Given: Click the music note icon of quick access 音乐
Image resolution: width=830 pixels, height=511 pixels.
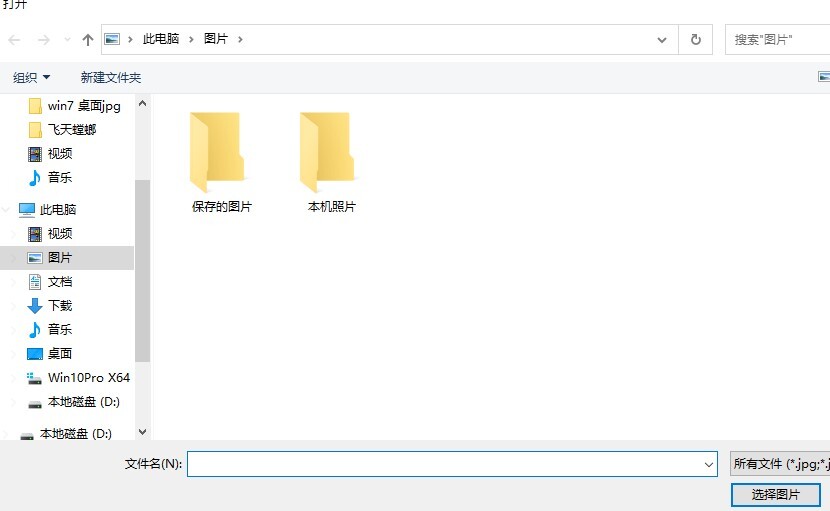Looking at the screenshot, I should click(34, 178).
